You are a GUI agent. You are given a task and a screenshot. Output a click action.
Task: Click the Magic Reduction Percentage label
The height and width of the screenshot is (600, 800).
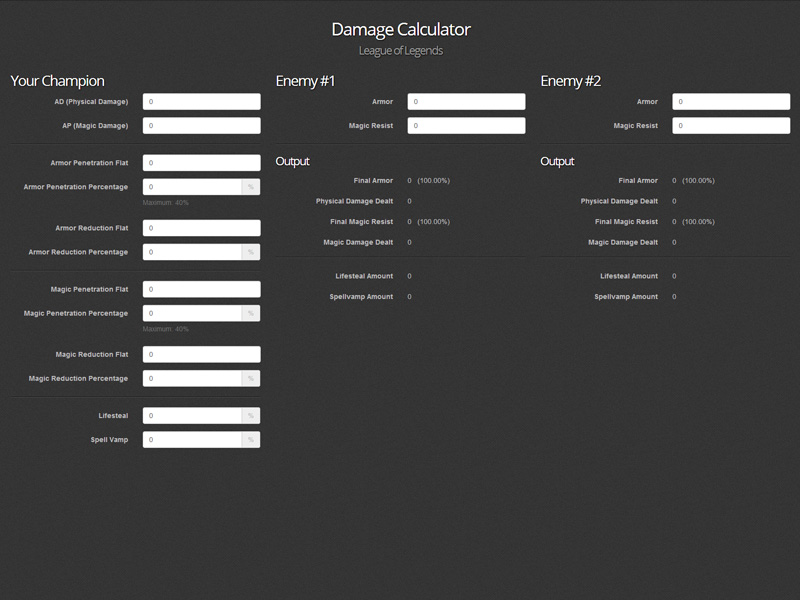click(x=78, y=379)
